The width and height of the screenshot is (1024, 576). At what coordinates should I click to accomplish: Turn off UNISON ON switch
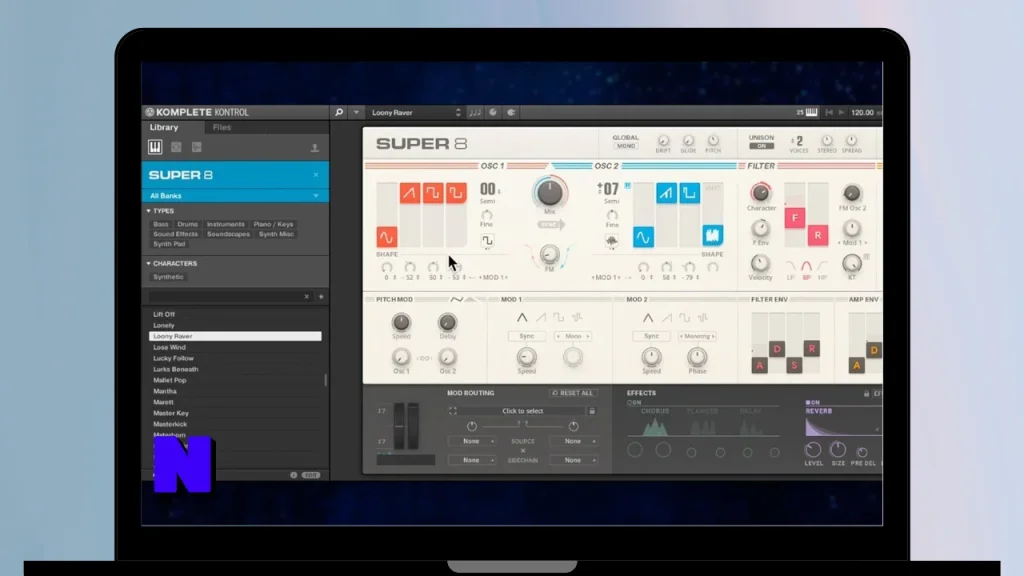pos(761,146)
